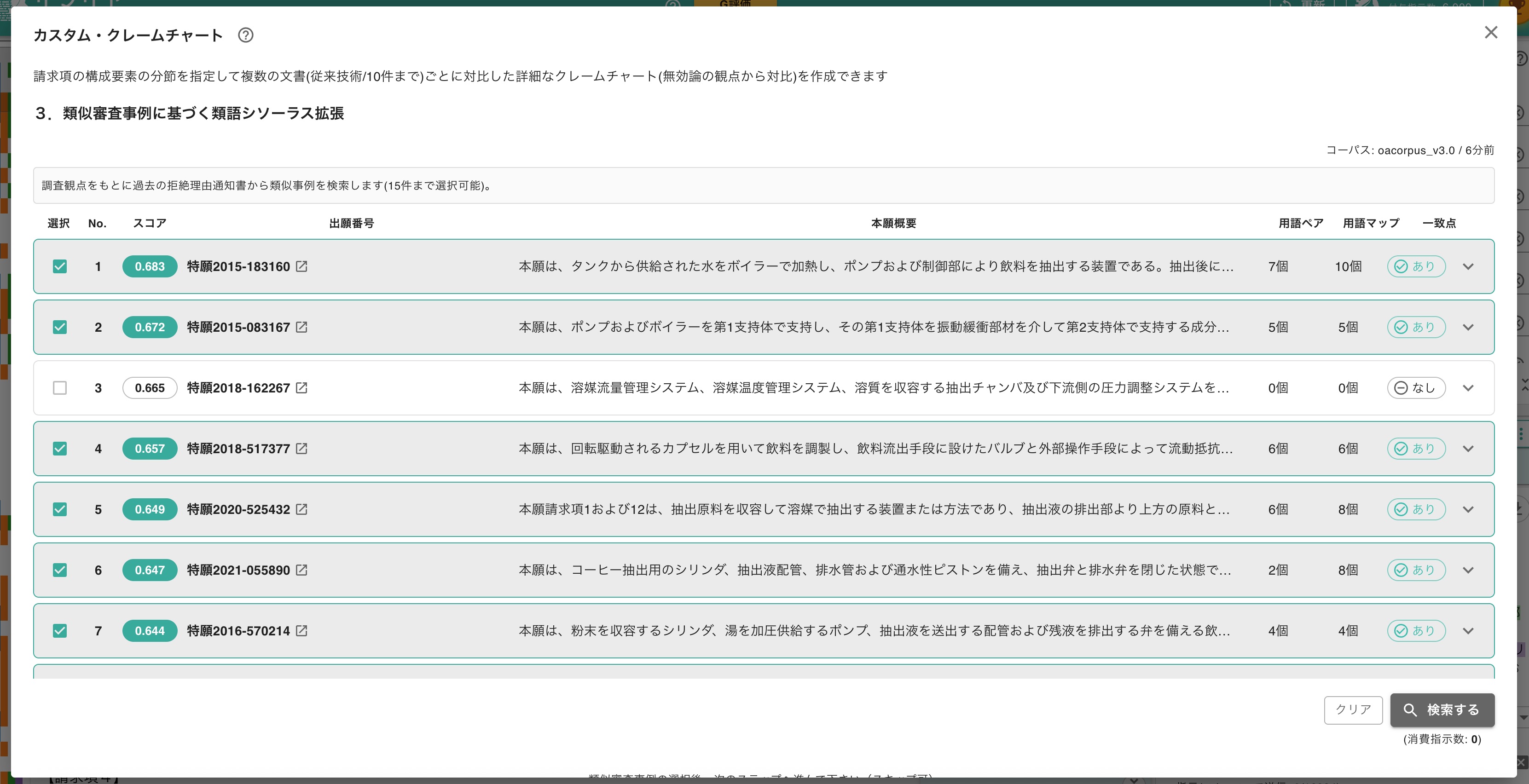1529x784 pixels.
Task: Click corpus label oacorpus_v3.0
Action: [x=1416, y=151]
